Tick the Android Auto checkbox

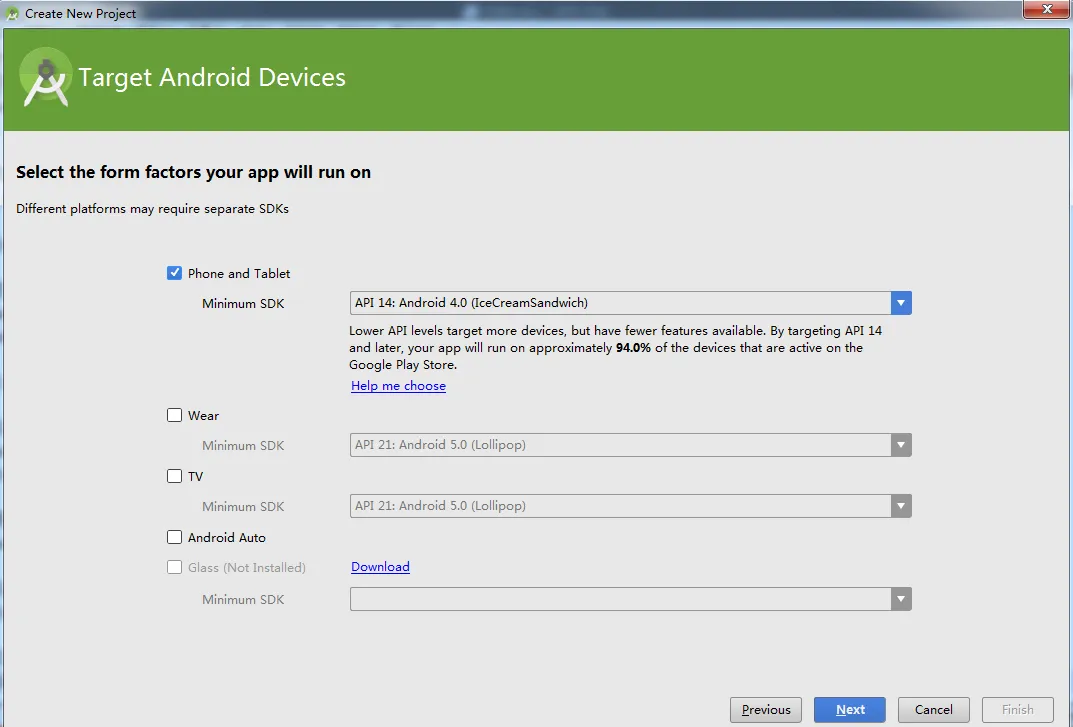click(174, 537)
